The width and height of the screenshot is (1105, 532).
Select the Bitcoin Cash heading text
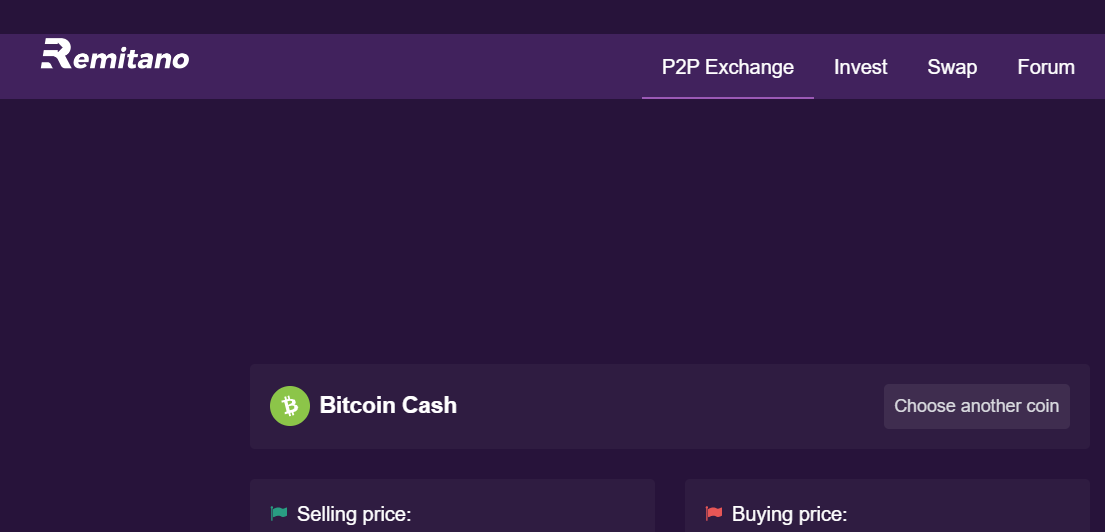point(388,405)
